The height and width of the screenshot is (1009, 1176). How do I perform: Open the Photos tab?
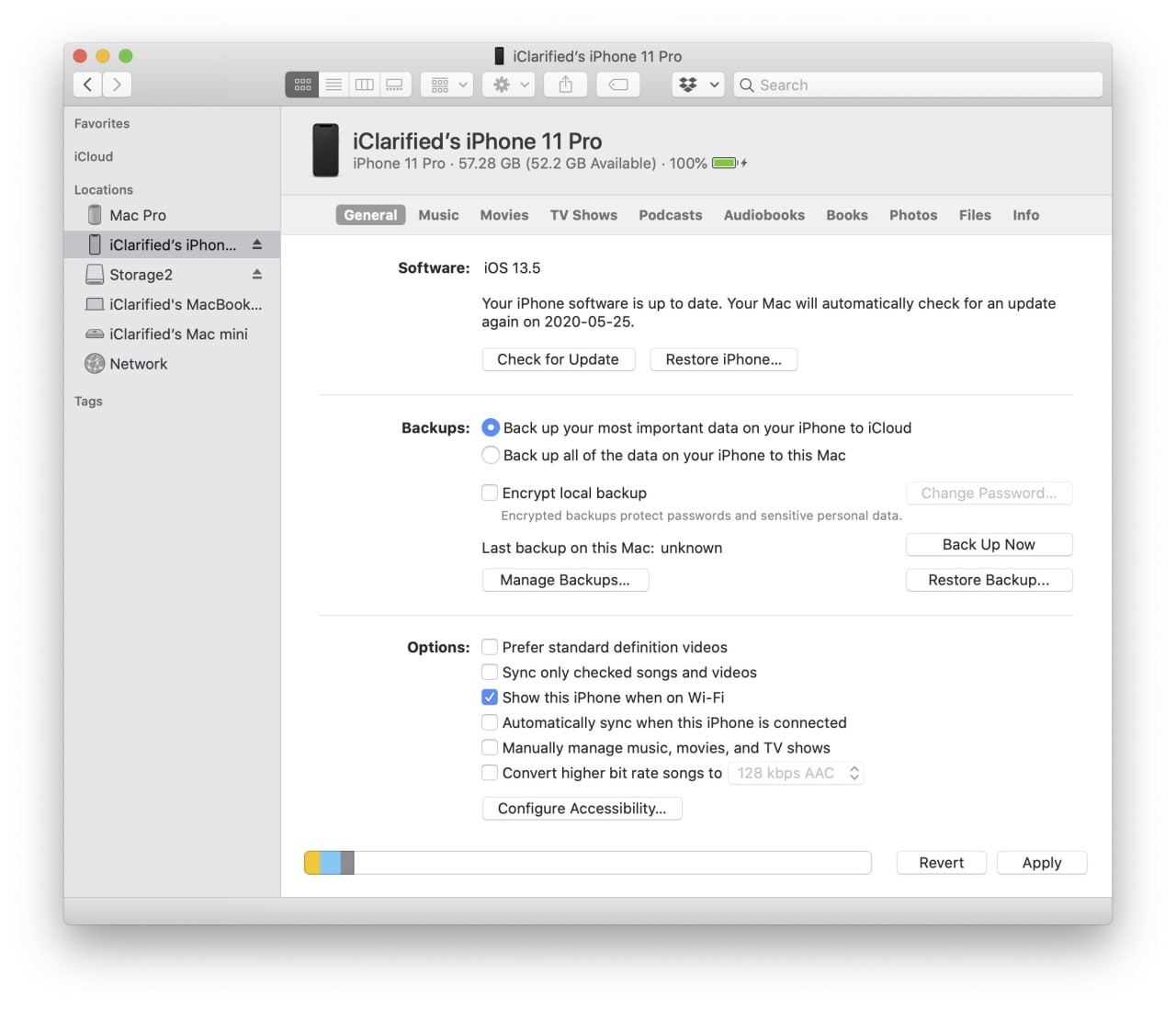[x=912, y=215]
